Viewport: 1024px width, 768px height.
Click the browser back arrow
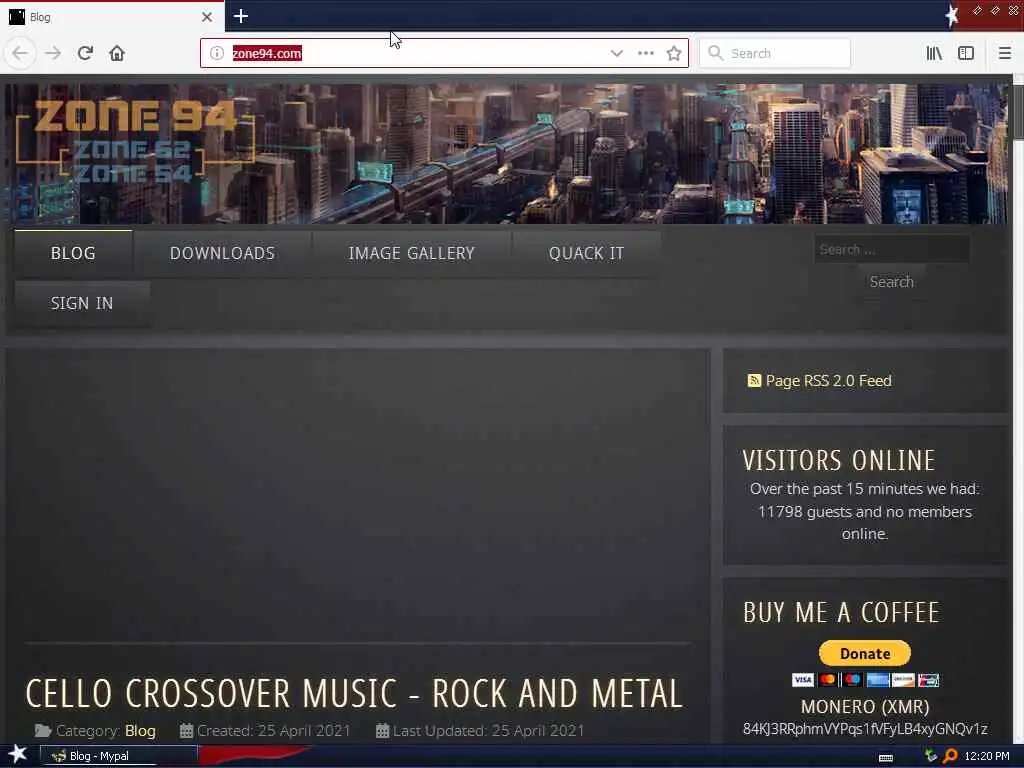tap(20, 53)
